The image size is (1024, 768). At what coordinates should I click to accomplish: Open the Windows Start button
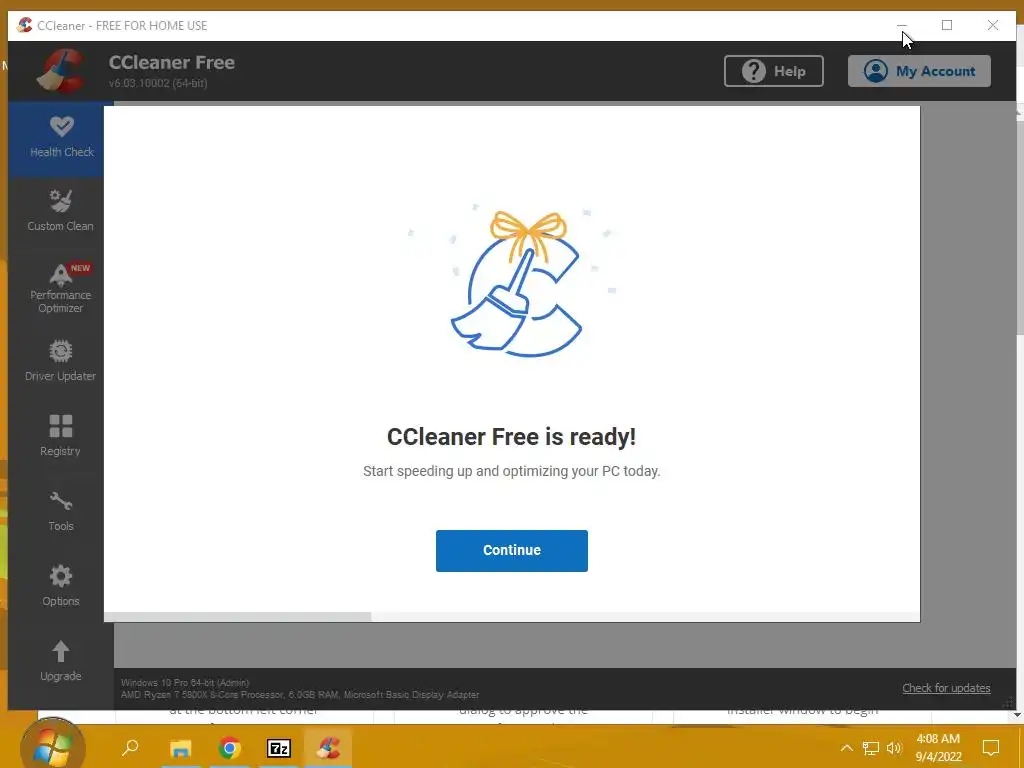pyautogui.click(x=52, y=746)
